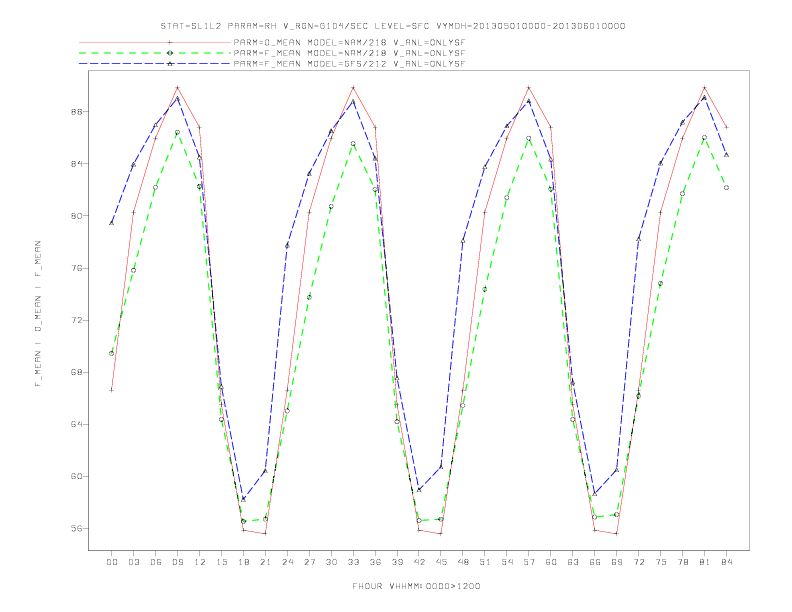
Task: Click the circle marker on green legend line
Action: [170, 53]
